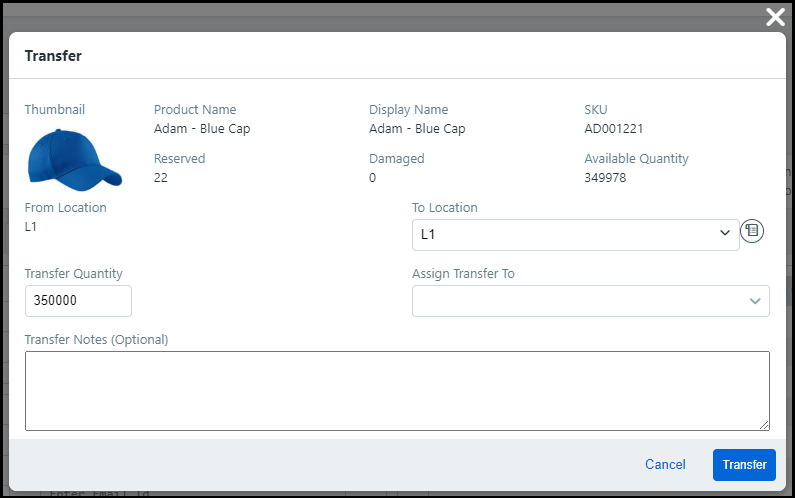
Task: Click the location list icon beside To Location
Action: pos(752,231)
